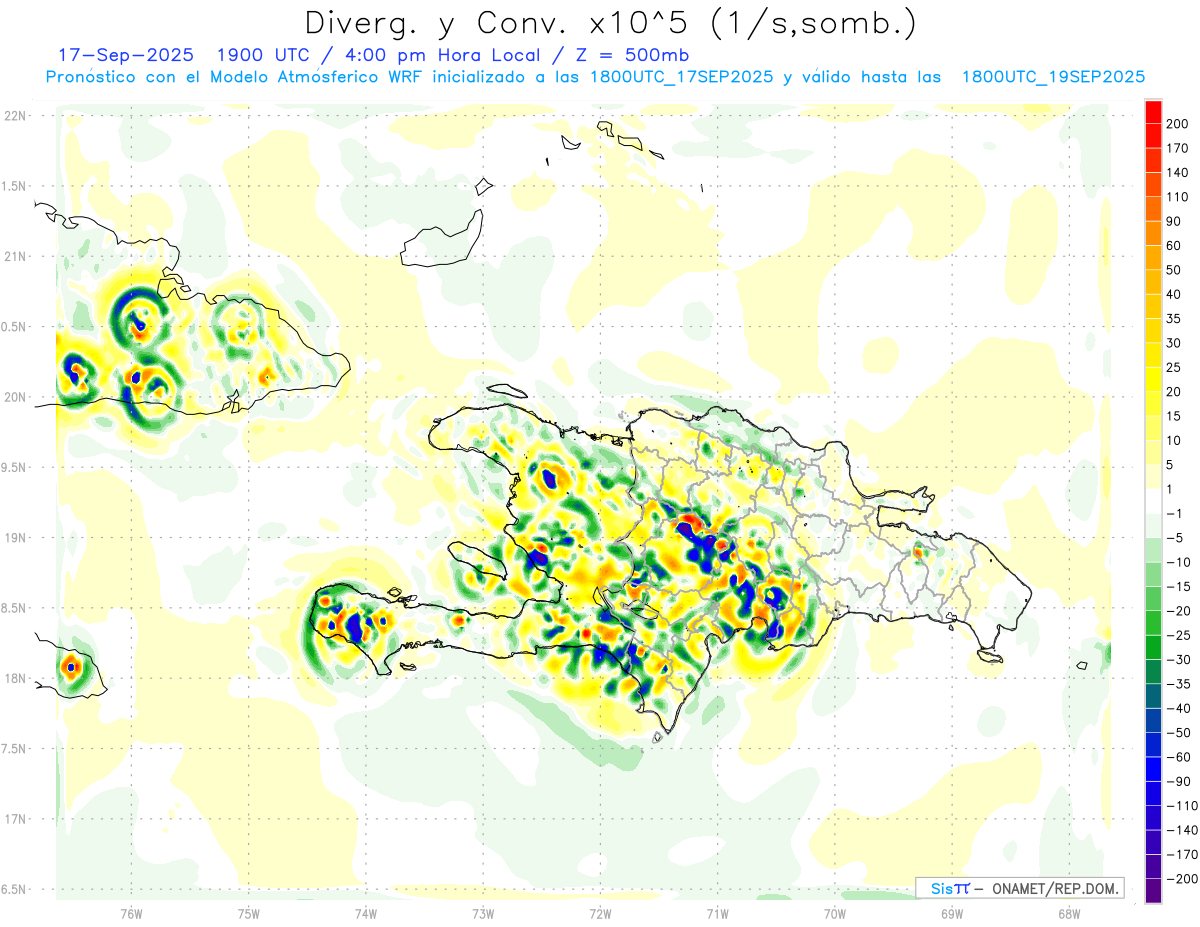The height and width of the screenshot is (927, 1200).
Task: Click the legend value -90
Action: click(1179, 781)
